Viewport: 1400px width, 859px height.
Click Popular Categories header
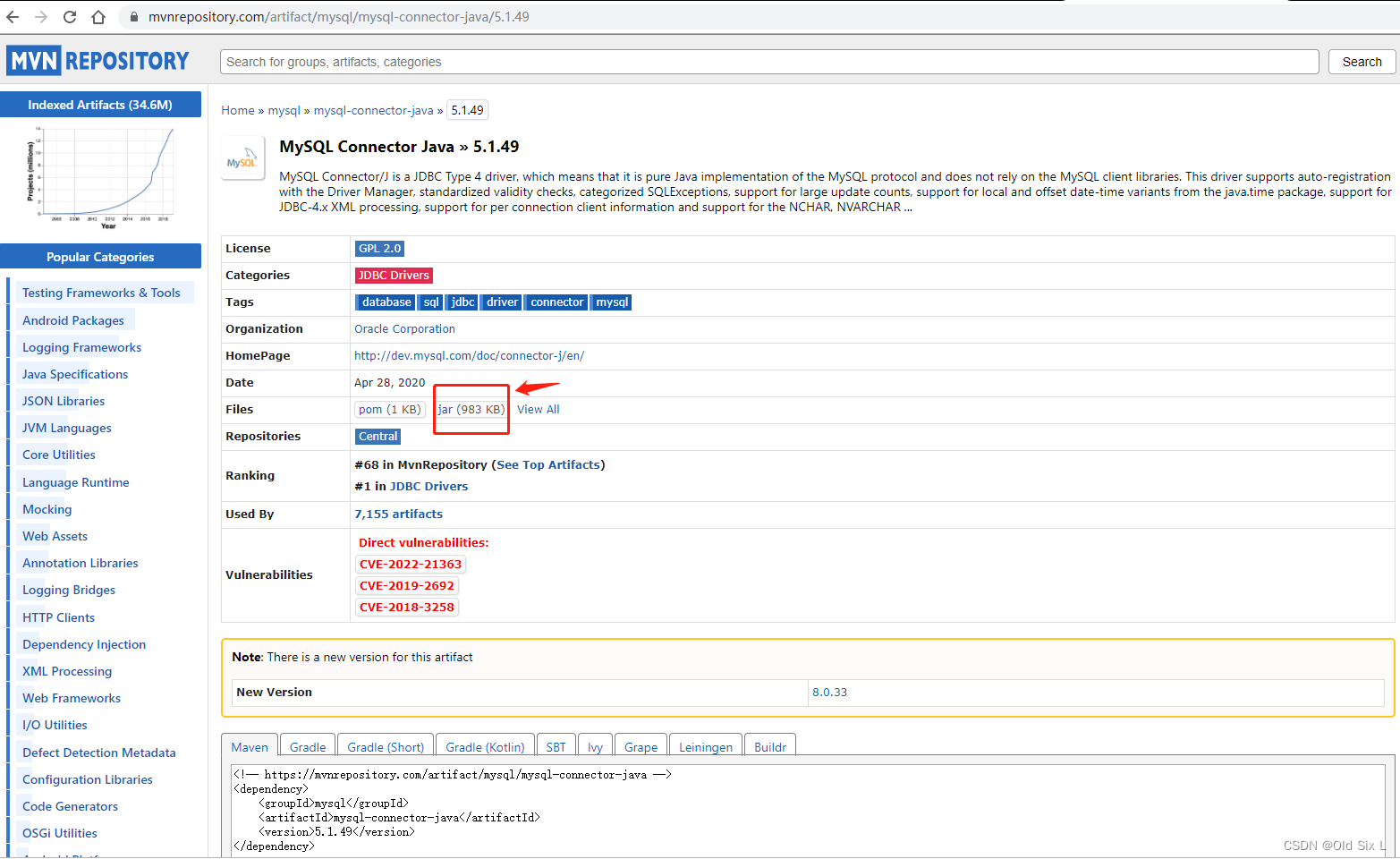[100, 257]
